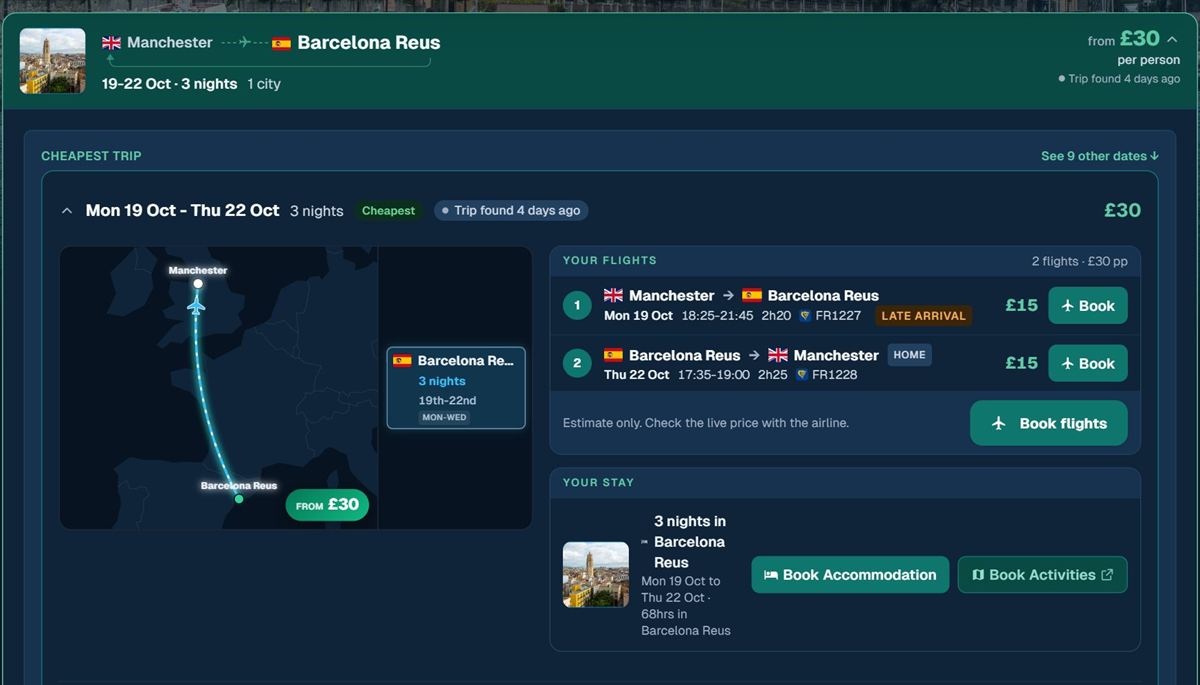Click the Spain flag in flight 2 row

(613, 355)
